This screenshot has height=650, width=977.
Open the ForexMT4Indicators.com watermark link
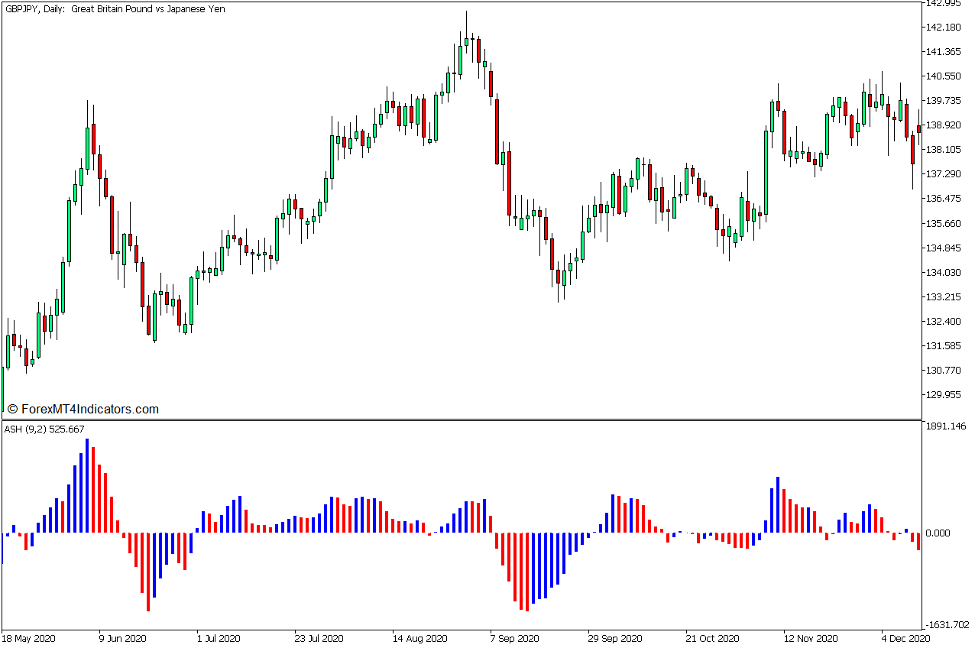[x=82, y=409]
